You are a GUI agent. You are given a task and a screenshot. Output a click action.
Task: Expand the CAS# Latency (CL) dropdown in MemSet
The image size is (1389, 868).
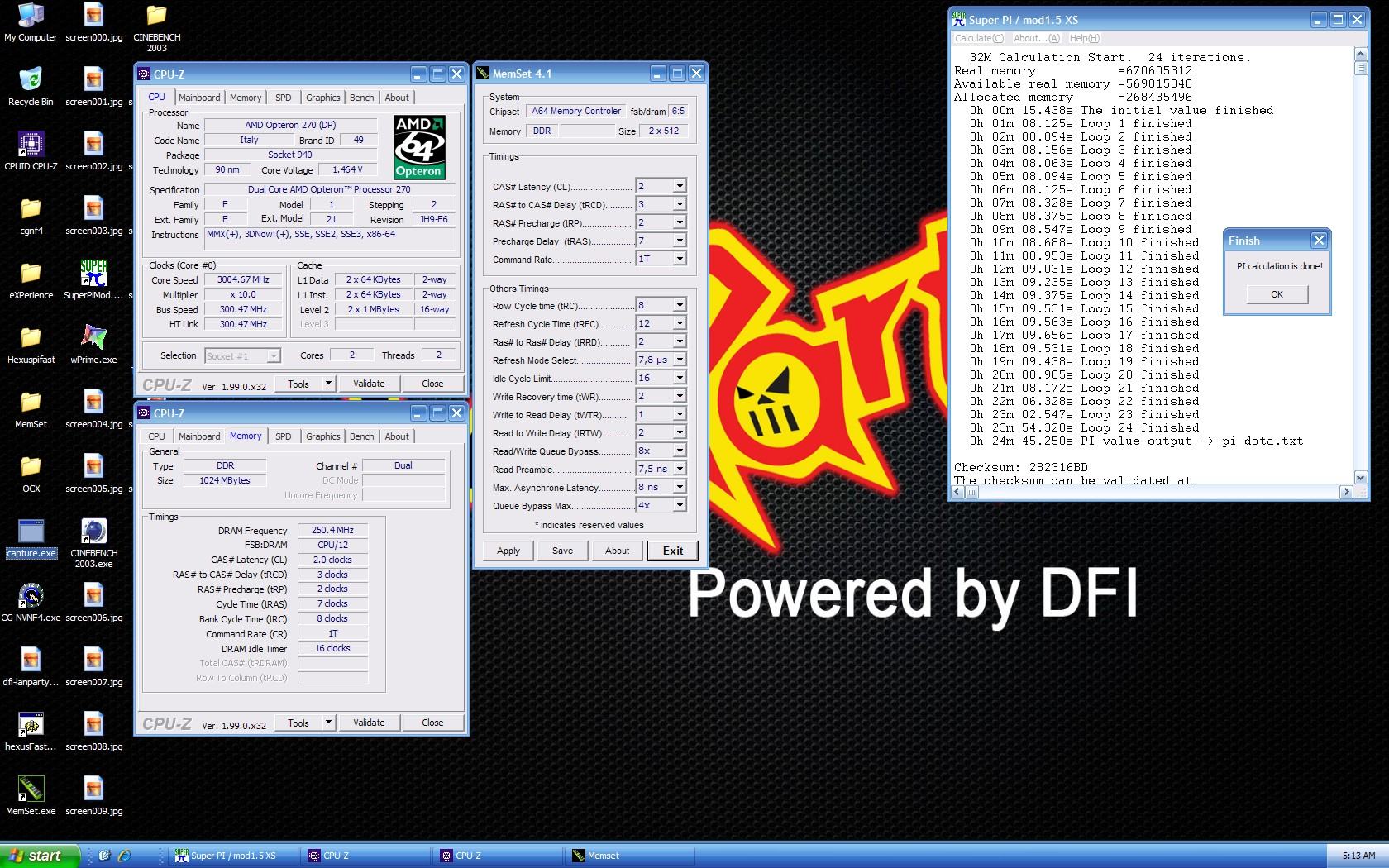(x=679, y=186)
